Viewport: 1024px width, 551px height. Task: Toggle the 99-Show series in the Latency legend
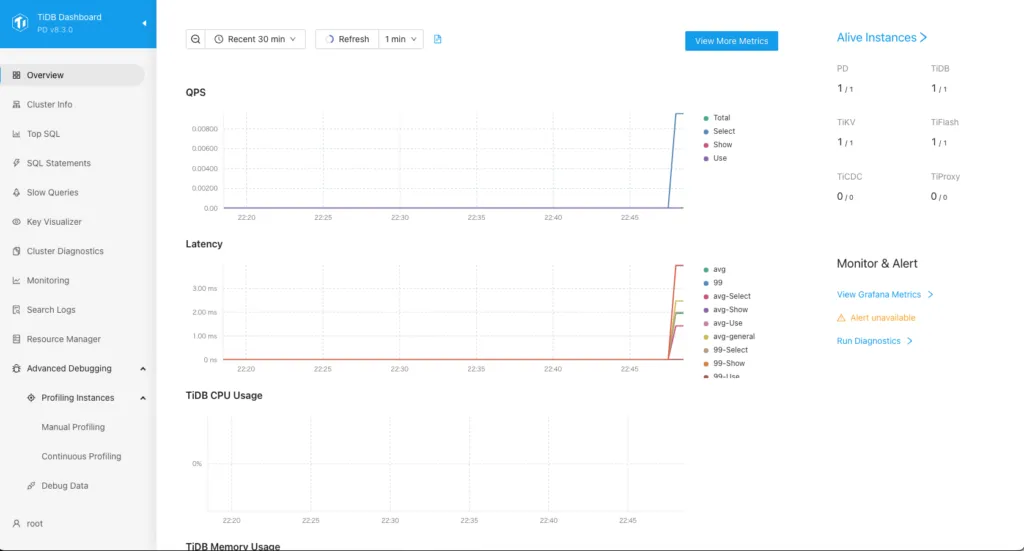[724, 364]
